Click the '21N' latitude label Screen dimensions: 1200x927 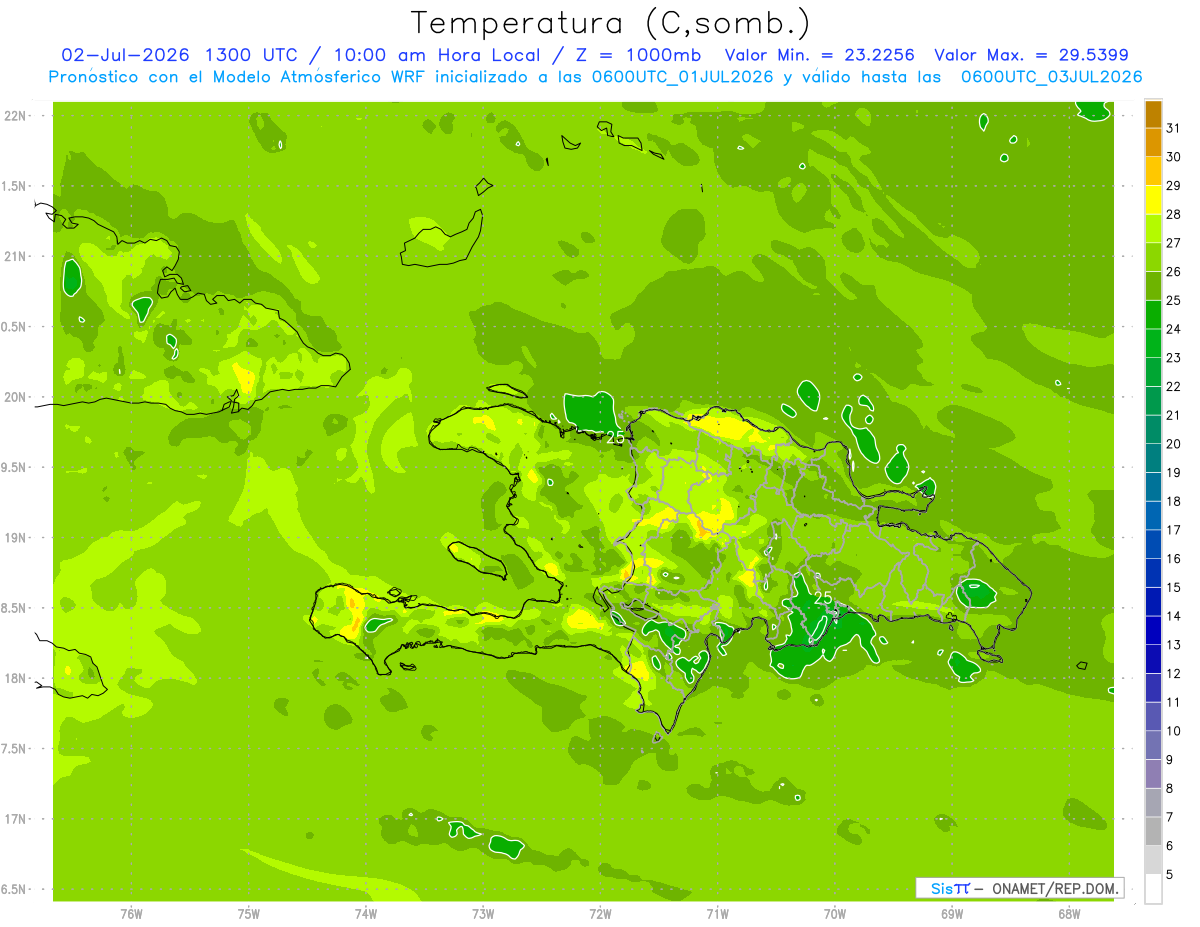click(16, 256)
